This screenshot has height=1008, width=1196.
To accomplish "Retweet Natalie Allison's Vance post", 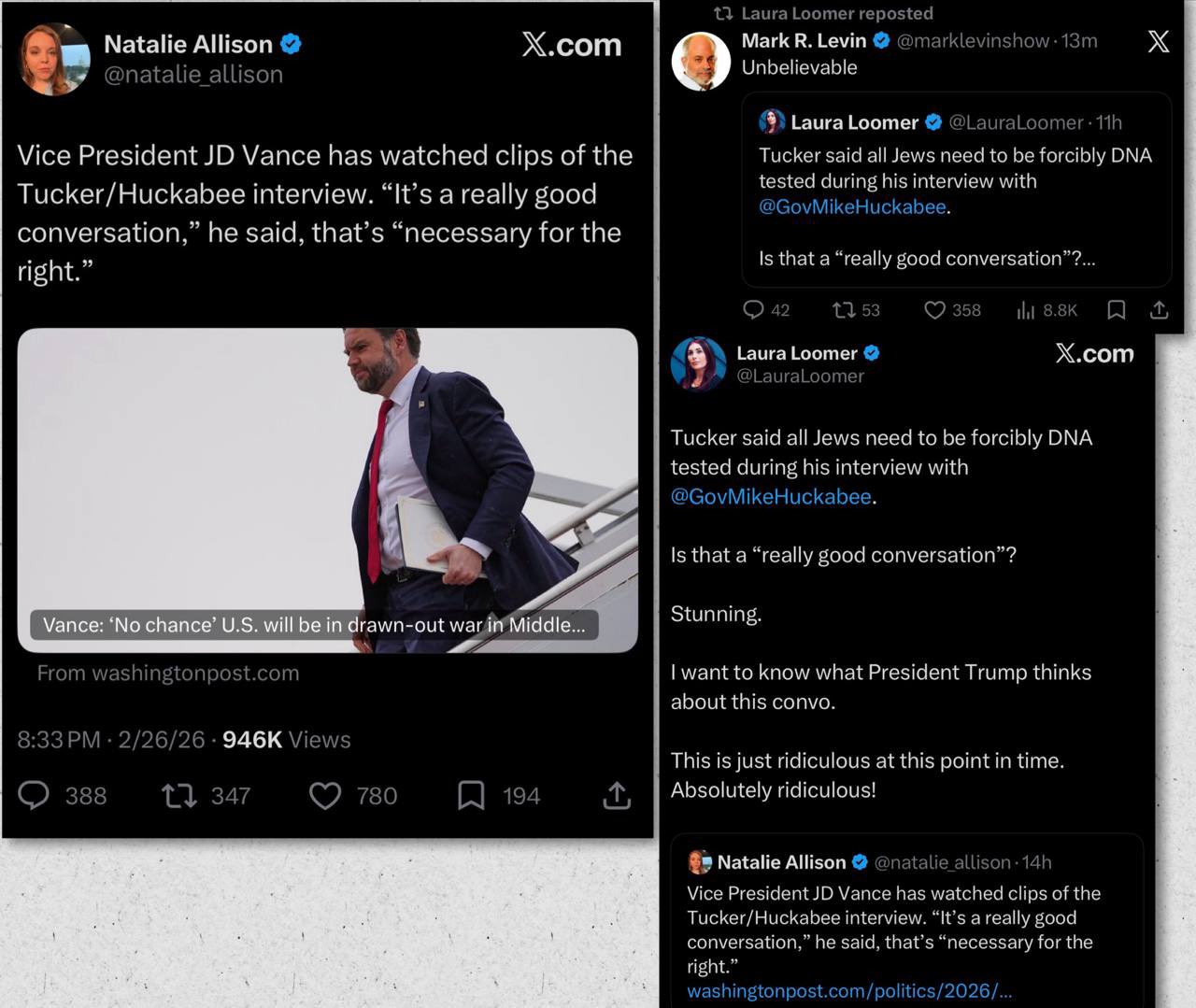I will 178,795.
